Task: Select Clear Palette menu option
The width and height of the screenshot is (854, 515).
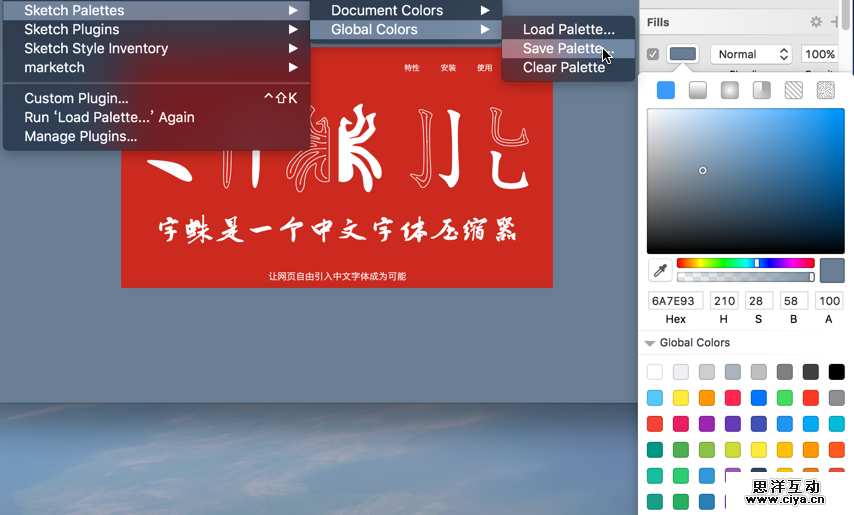Action: tap(564, 67)
